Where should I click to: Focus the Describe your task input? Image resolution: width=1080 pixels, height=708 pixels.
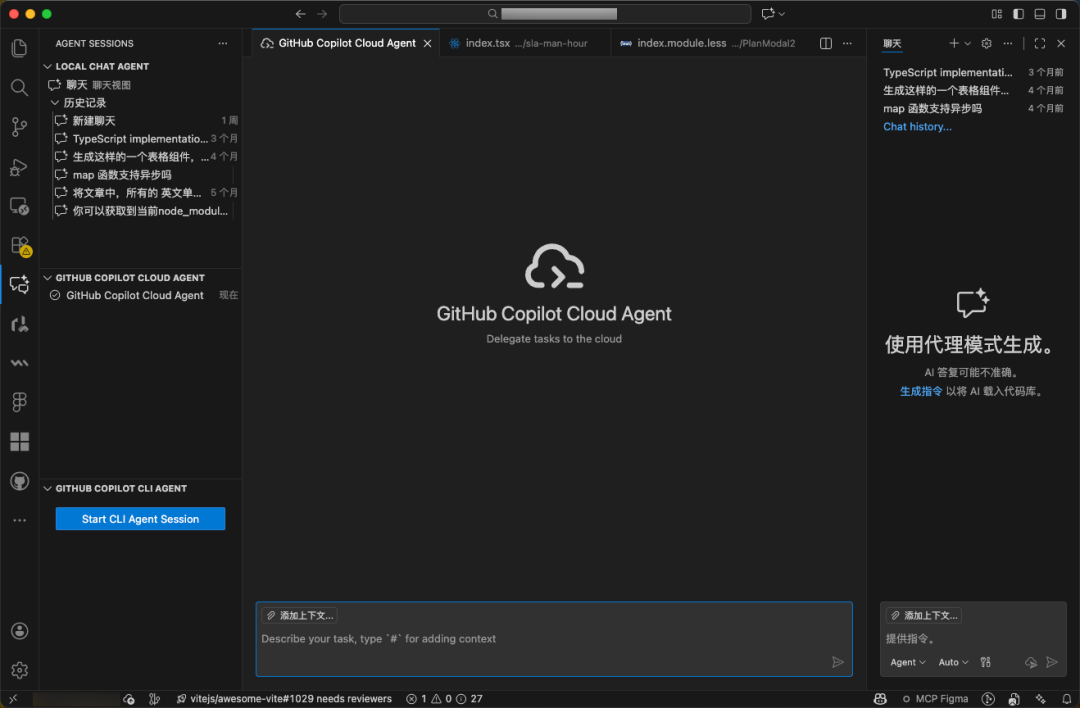[554, 639]
